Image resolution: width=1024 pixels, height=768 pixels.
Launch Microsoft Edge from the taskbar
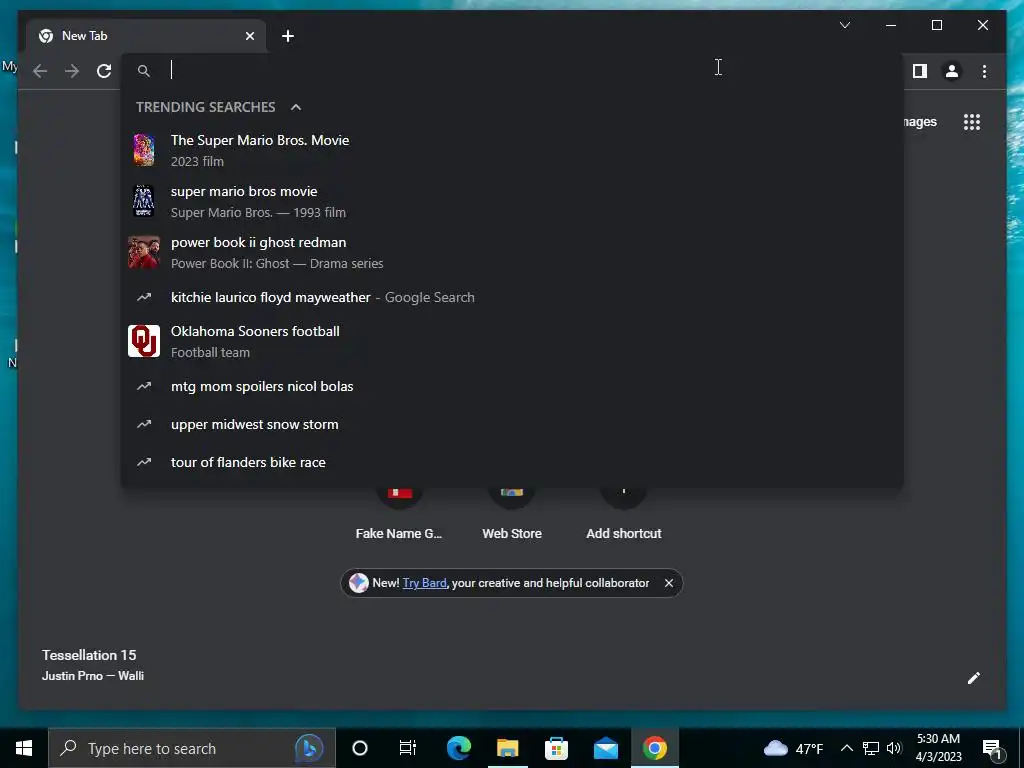coord(458,748)
